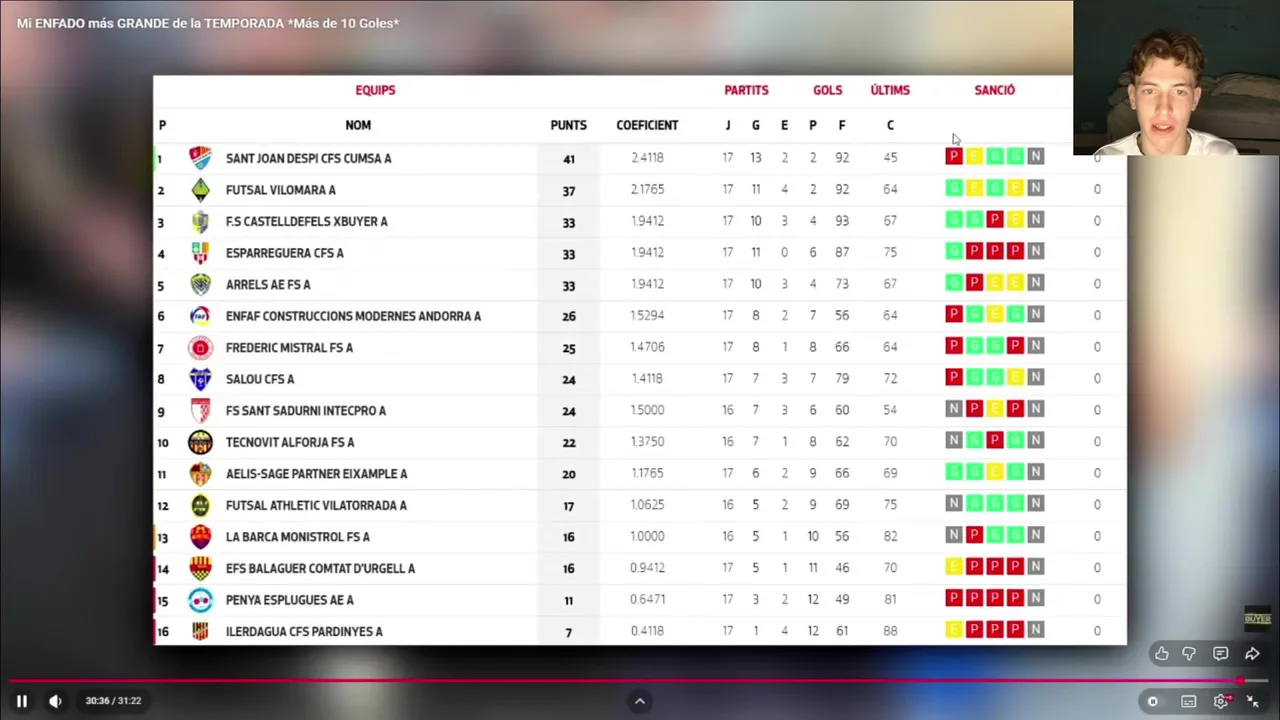Toggle the autoplay switch

[x=1152, y=701]
